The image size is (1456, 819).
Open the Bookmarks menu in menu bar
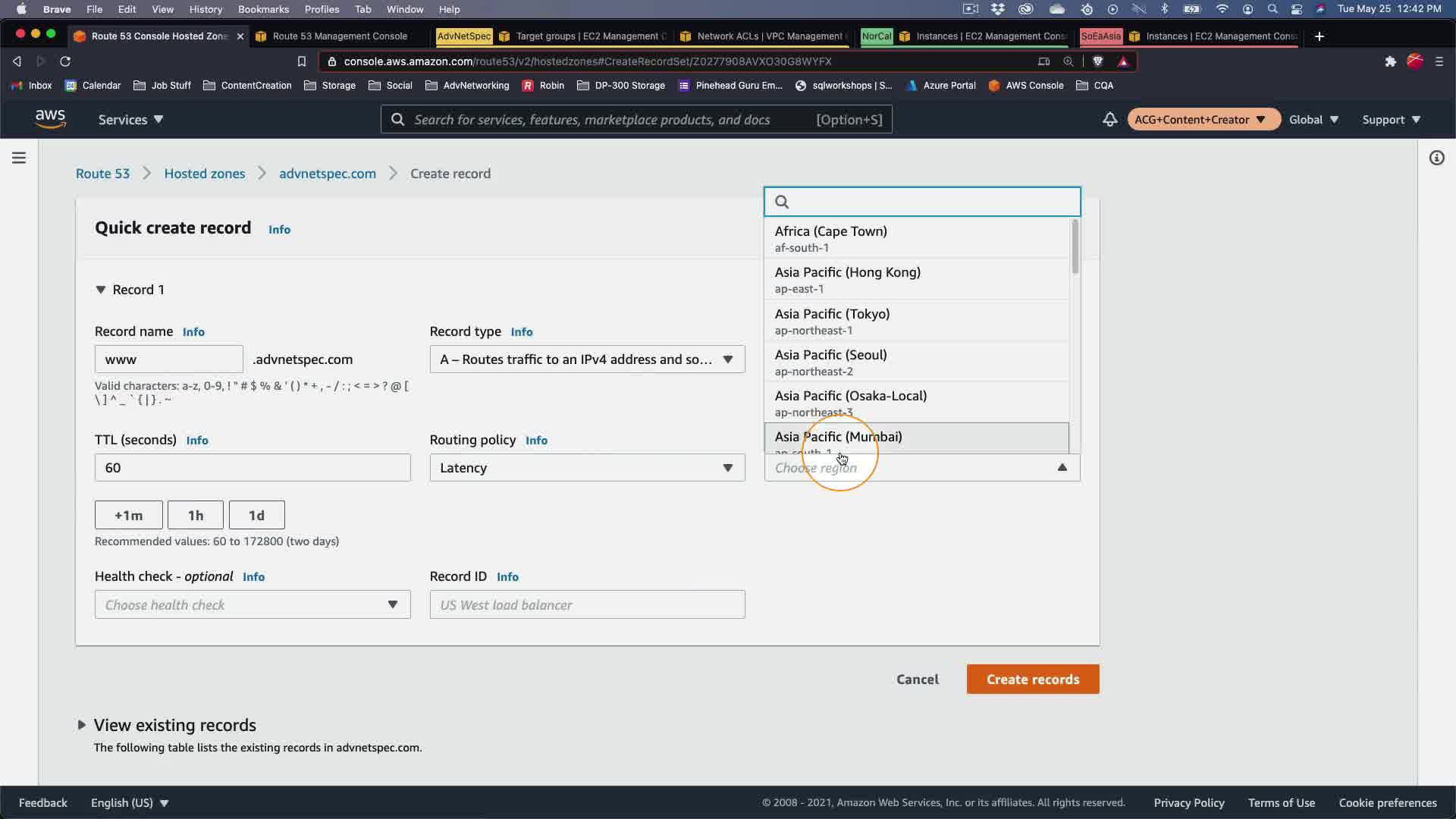pyautogui.click(x=262, y=9)
